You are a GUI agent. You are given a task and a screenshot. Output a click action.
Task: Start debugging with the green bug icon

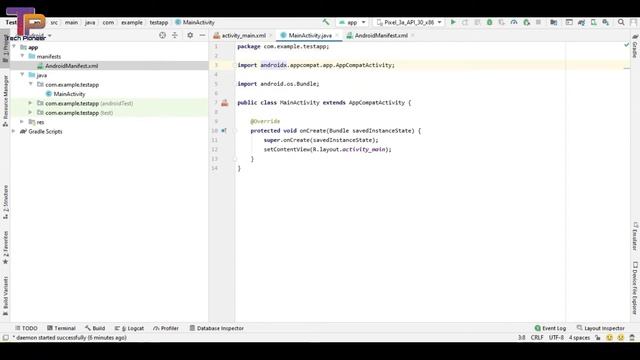[x=489, y=22]
